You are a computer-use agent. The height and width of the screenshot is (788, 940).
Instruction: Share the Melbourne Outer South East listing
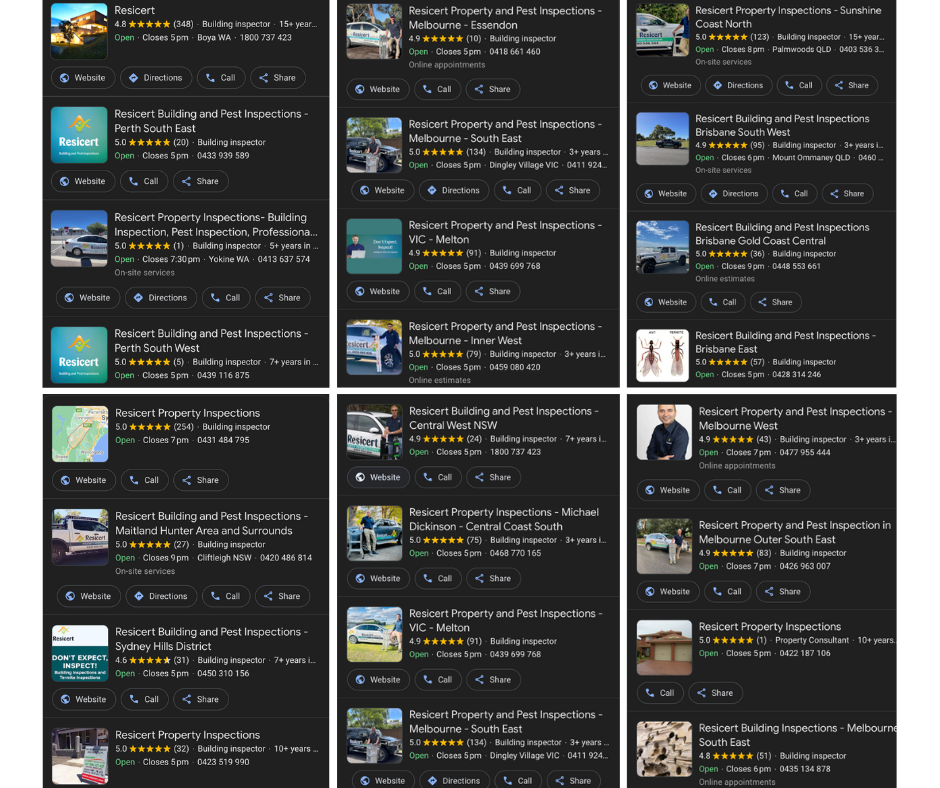pos(783,591)
